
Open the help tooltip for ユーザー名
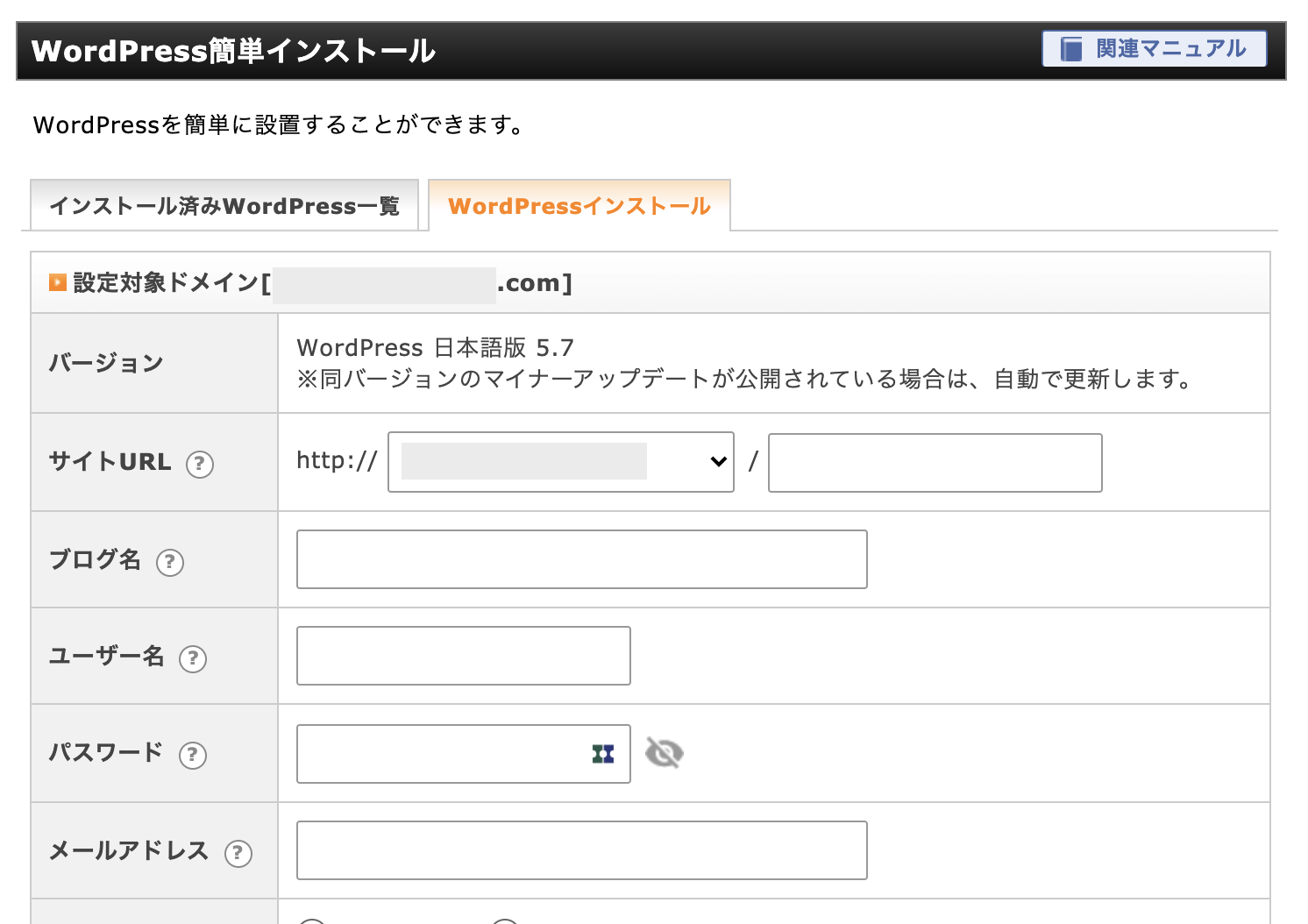[193, 658]
